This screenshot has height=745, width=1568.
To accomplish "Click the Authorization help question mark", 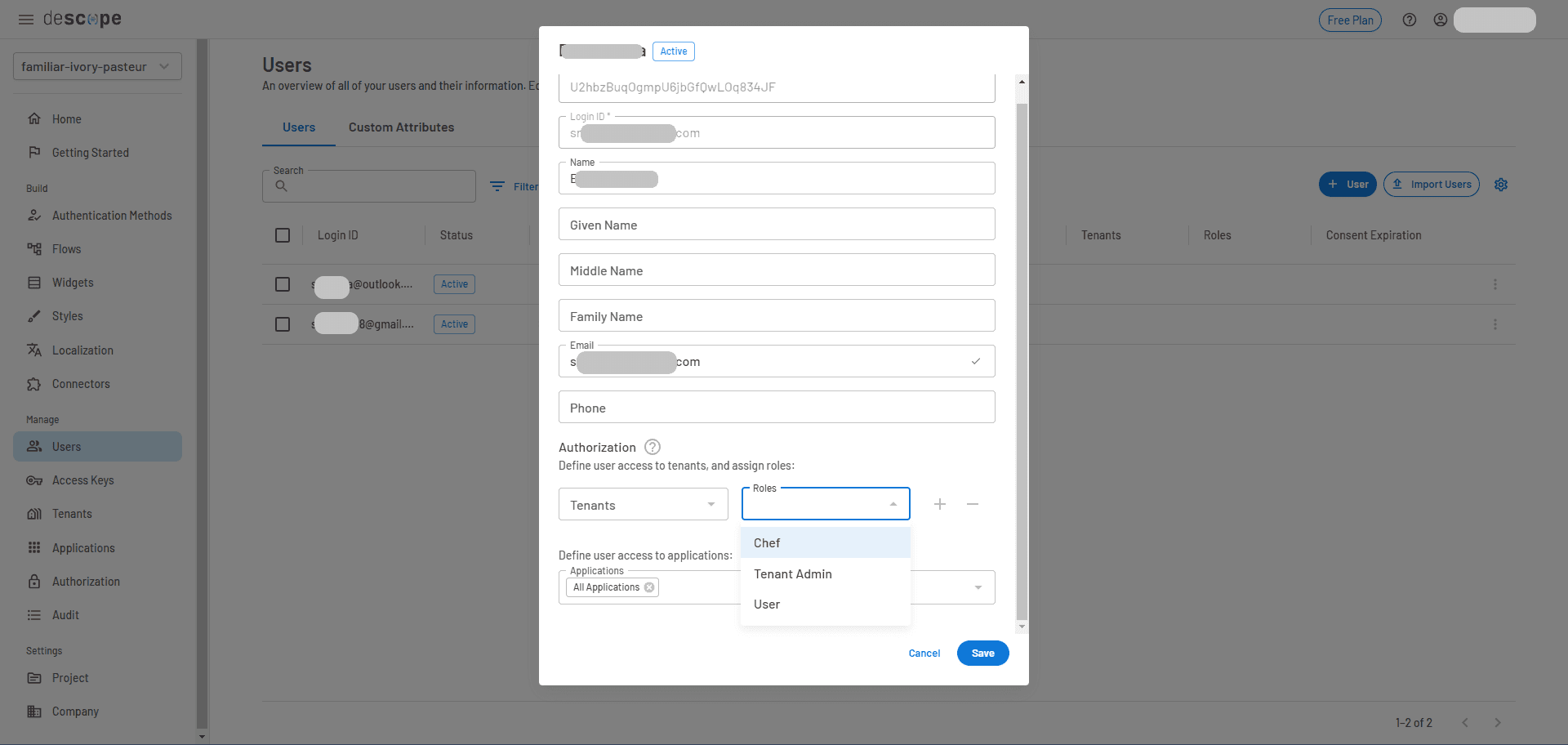I will [652, 447].
